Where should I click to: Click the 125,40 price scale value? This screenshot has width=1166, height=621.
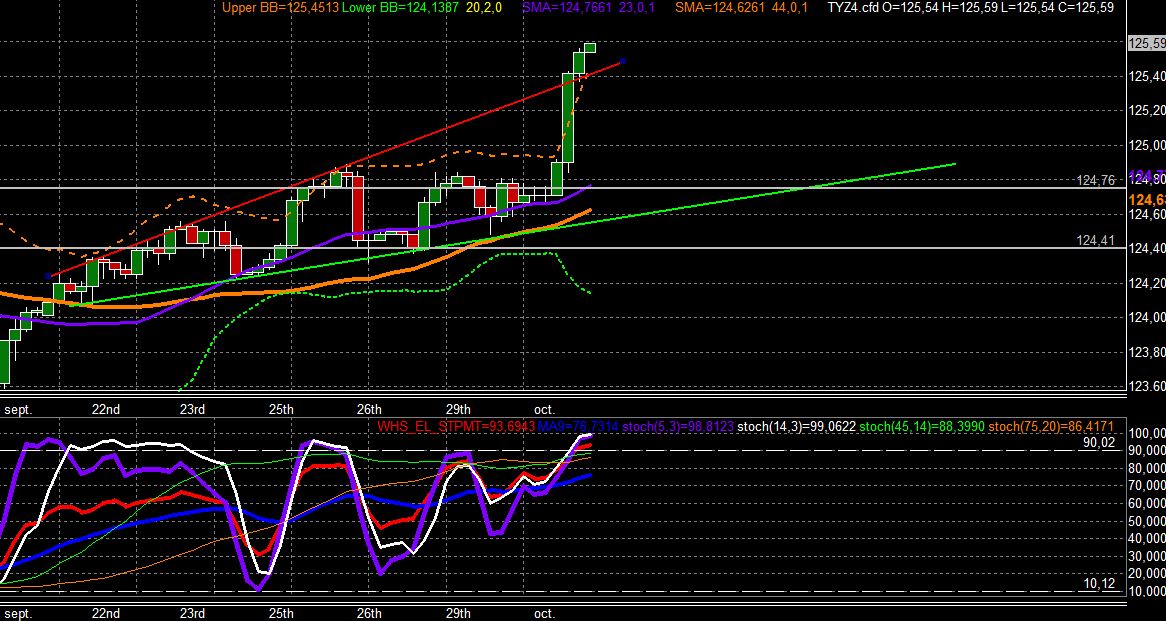coord(1147,77)
